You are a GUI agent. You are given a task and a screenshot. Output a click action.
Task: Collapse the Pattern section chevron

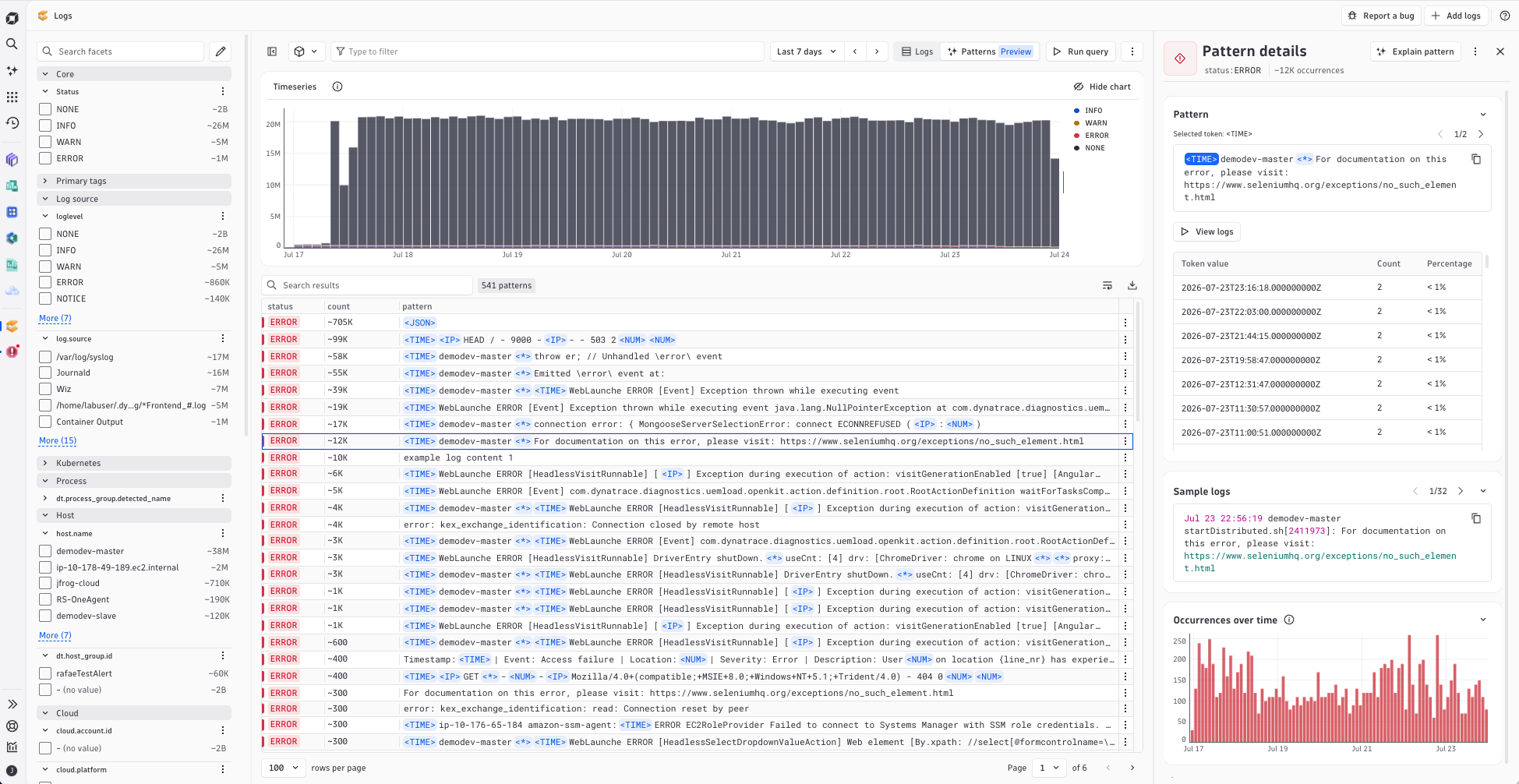tap(1483, 115)
